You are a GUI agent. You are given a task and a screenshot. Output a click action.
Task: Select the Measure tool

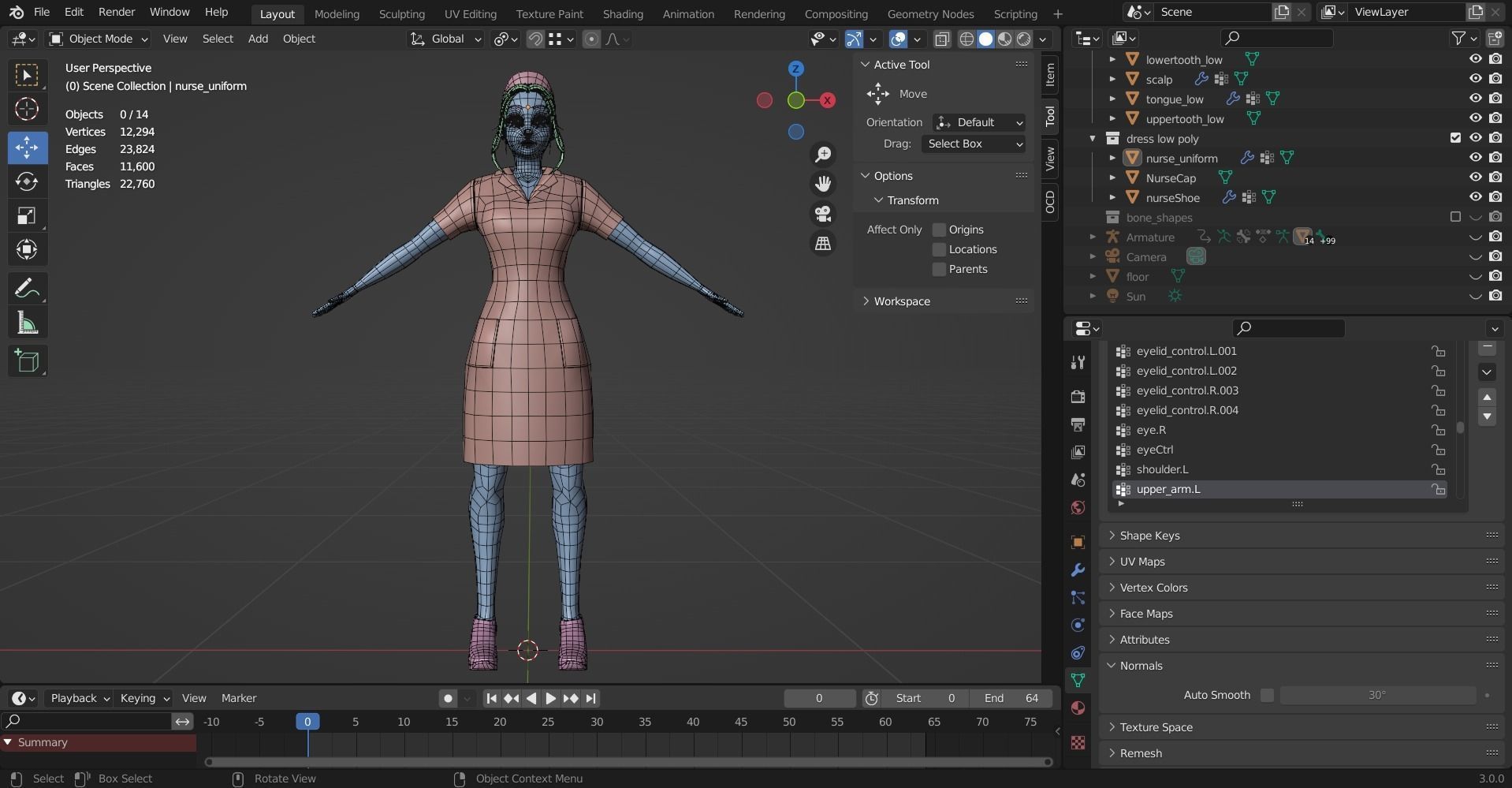point(27,323)
